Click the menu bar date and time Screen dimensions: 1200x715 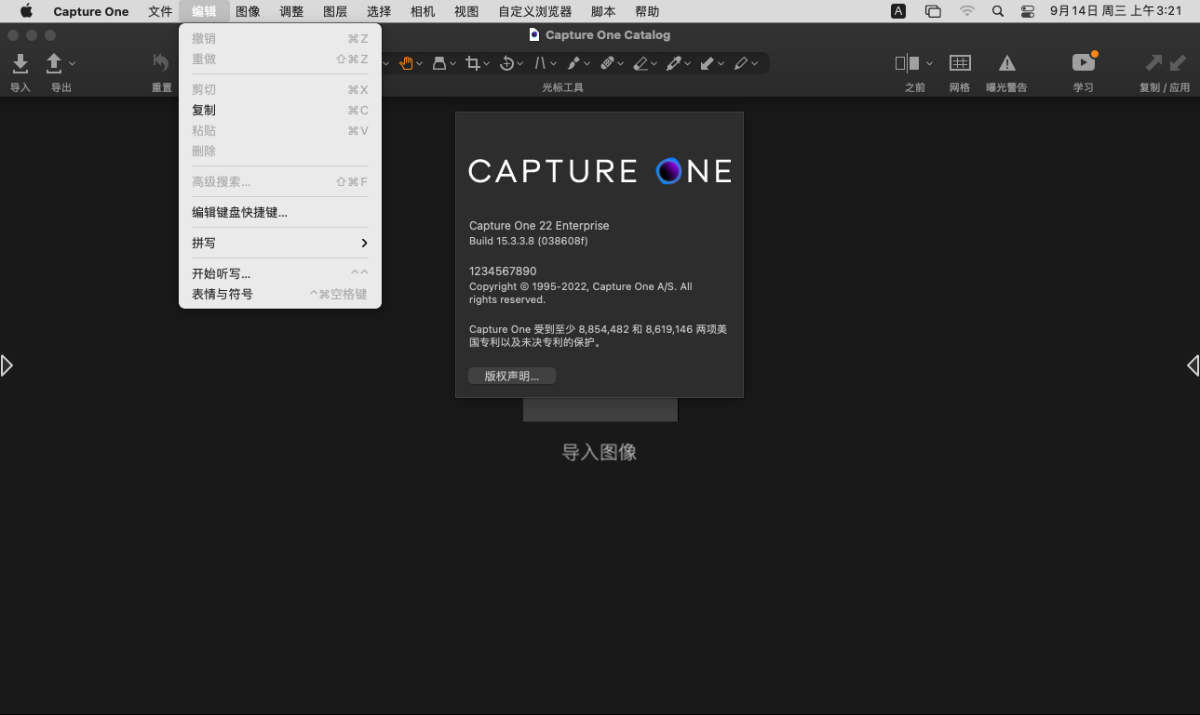[x=1116, y=11]
